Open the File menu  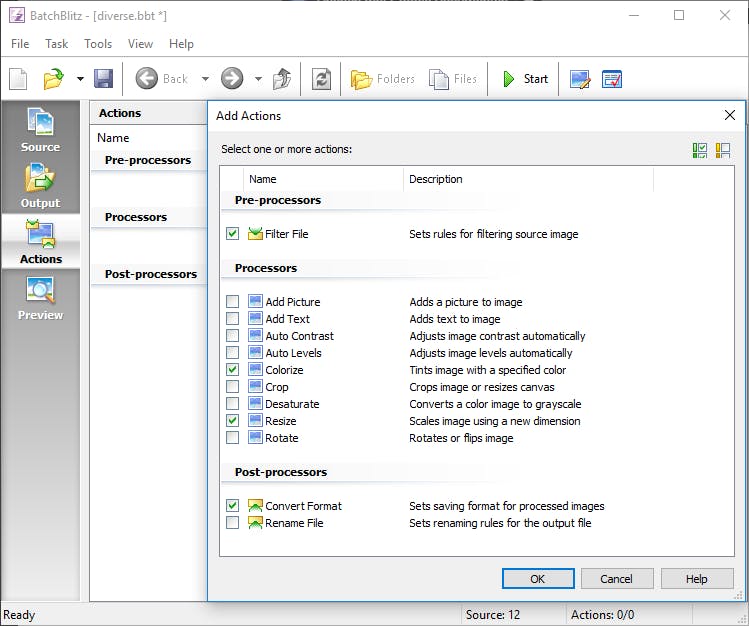pos(20,44)
